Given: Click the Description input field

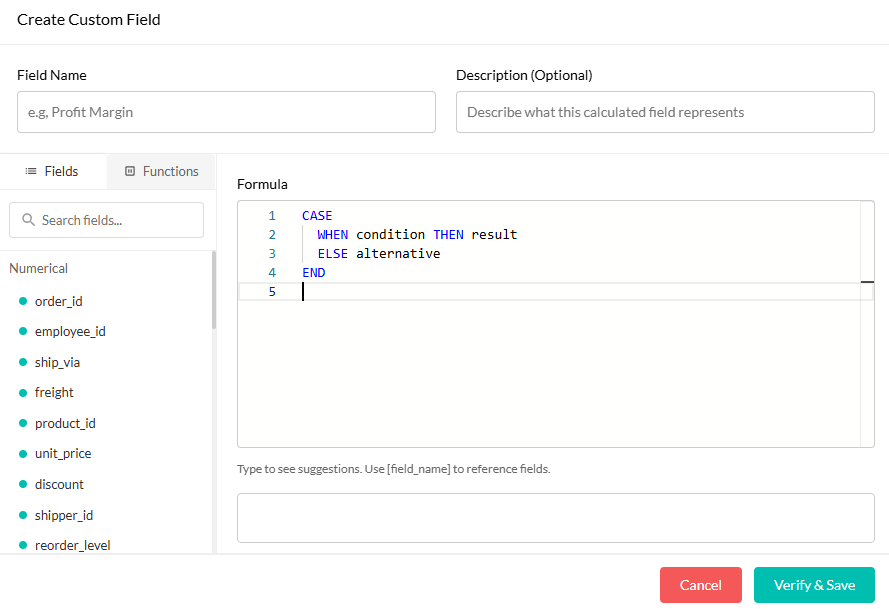Looking at the screenshot, I should (664, 112).
